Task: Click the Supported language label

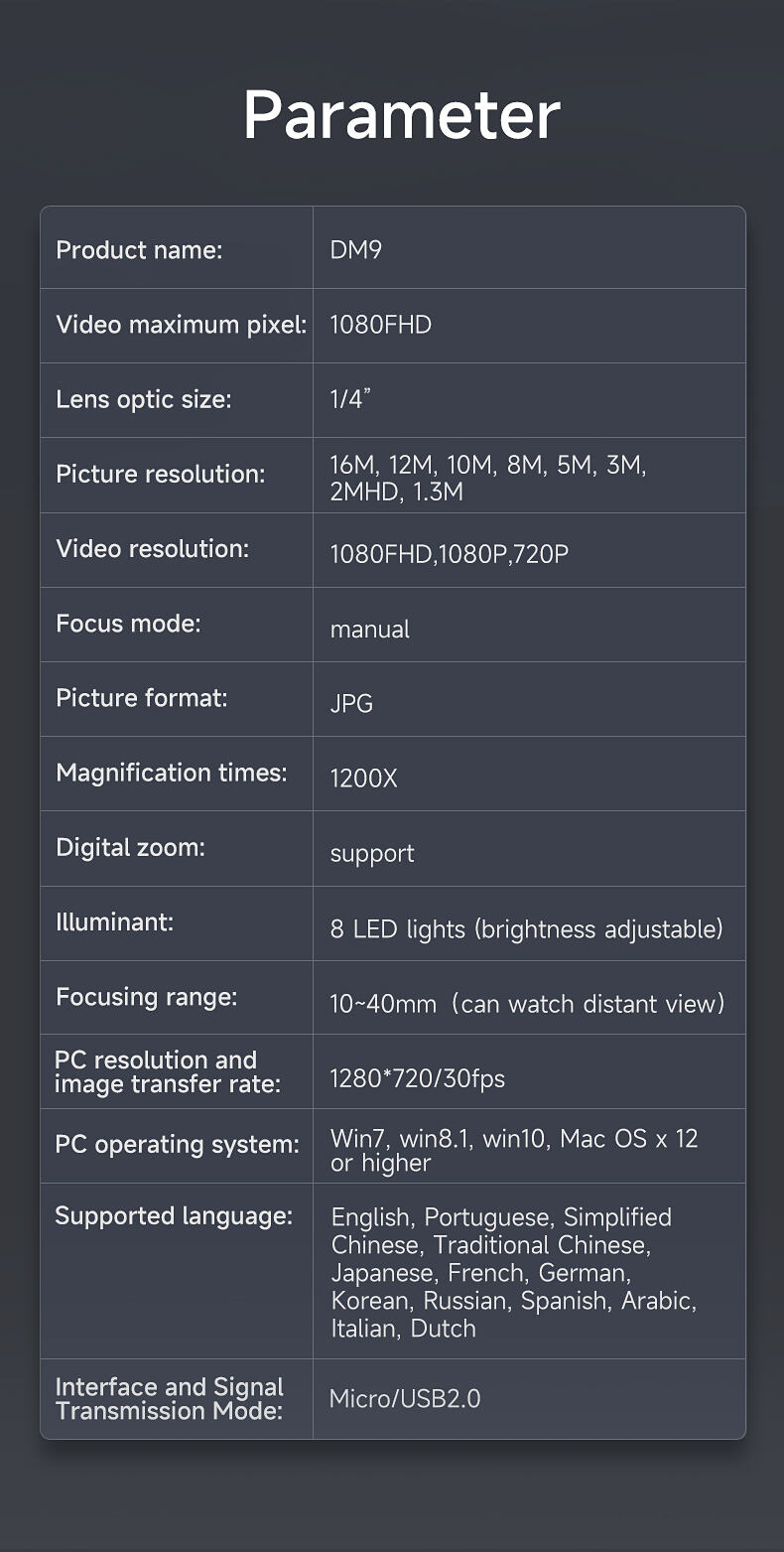Action: coord(174,1215)
